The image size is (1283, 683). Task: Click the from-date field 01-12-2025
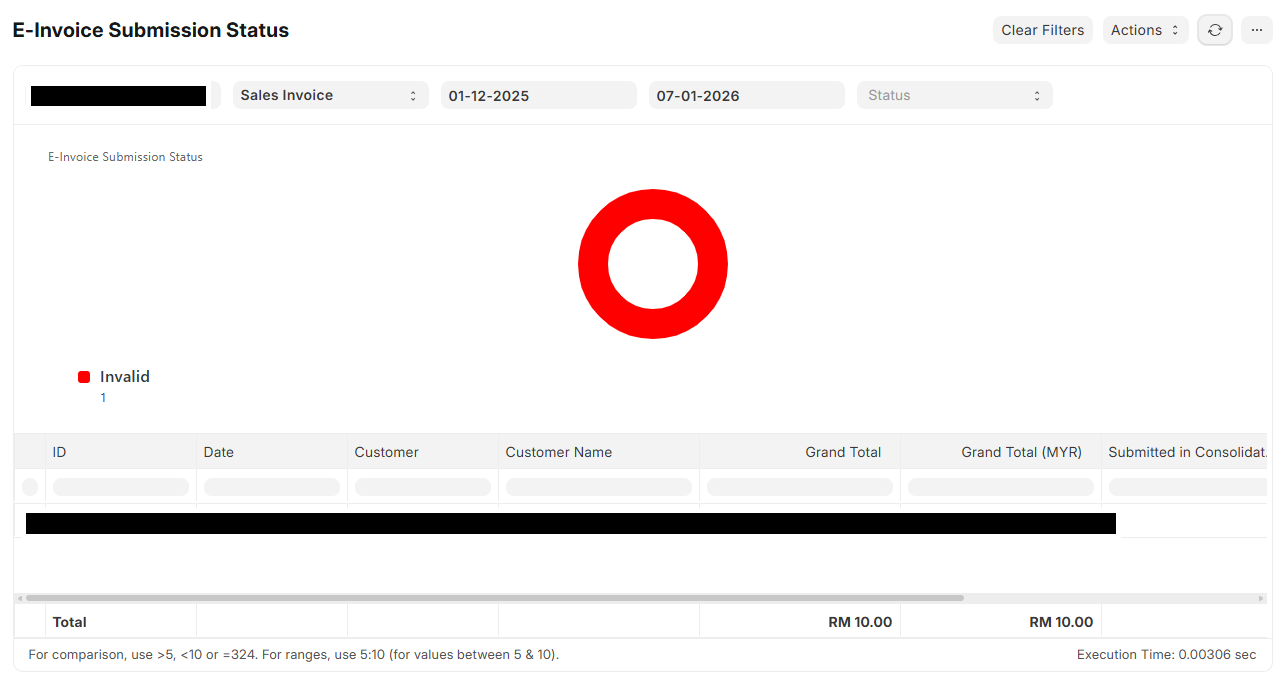(x=538, y=95)
